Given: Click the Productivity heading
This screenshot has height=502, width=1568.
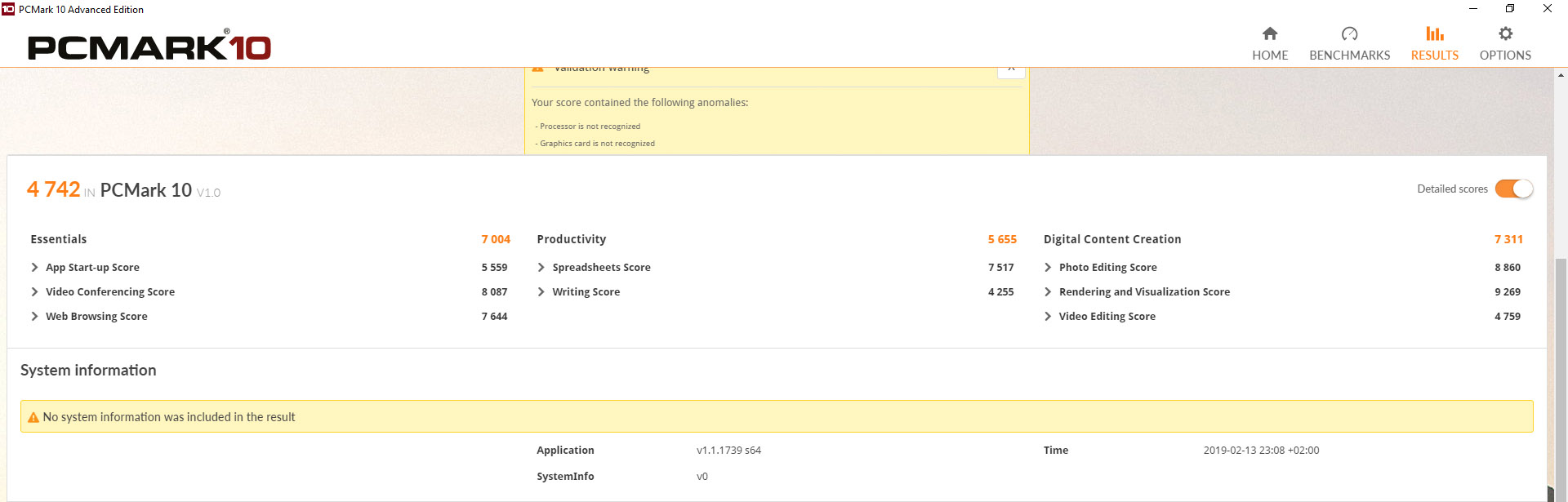Looking at the screenshot, I should tap(572, 239).
